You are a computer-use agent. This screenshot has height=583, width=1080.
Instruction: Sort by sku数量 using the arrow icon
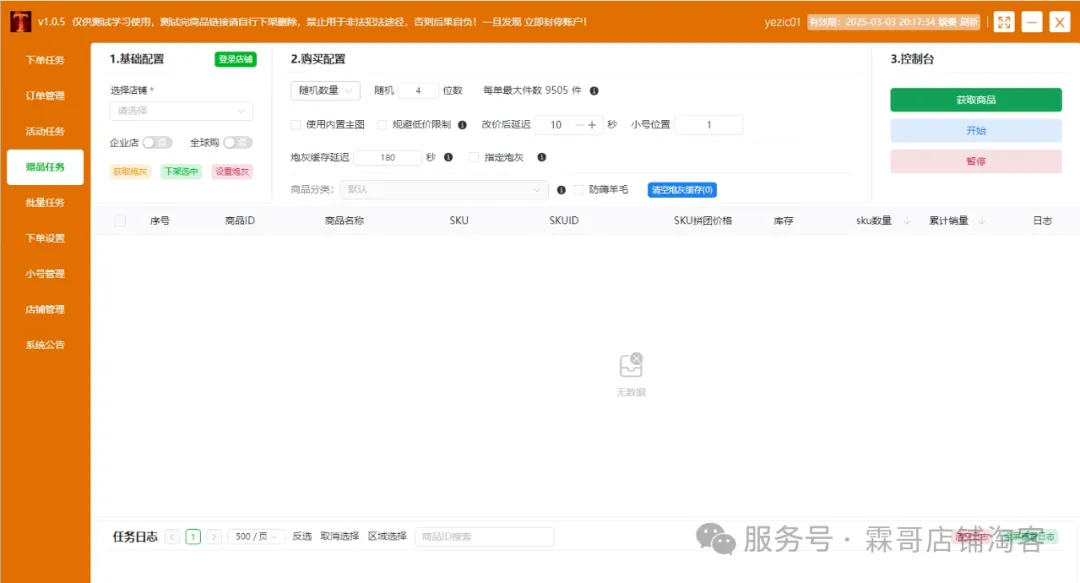coord(907,221)
